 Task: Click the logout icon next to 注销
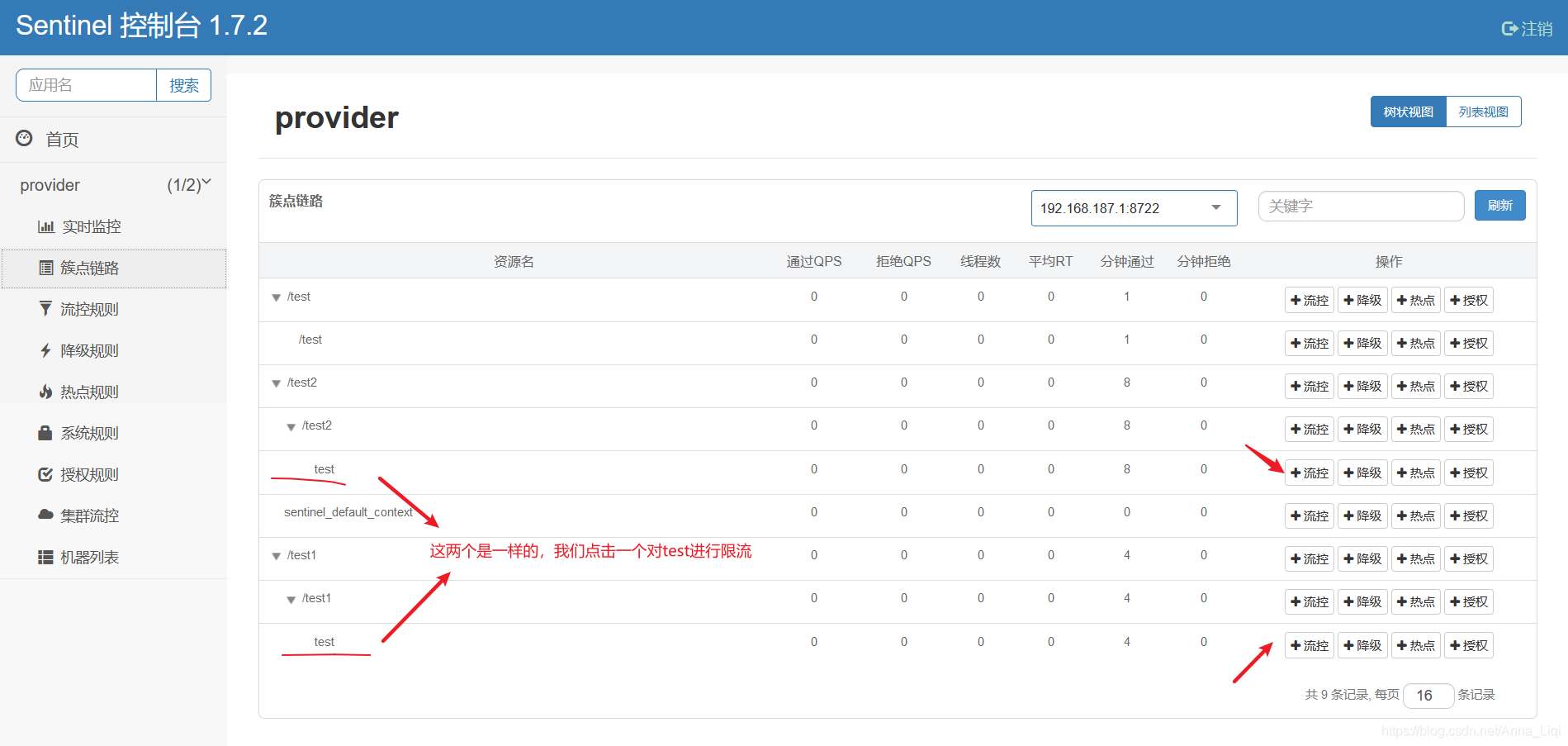pos(1509,29)
